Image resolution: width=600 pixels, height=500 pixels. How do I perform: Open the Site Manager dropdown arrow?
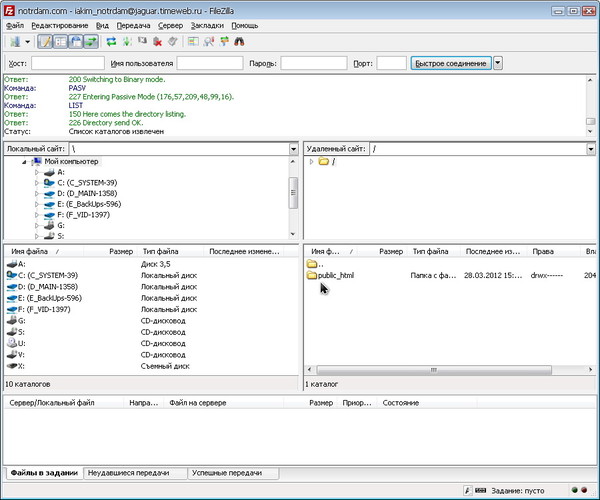tap(28, 42)
